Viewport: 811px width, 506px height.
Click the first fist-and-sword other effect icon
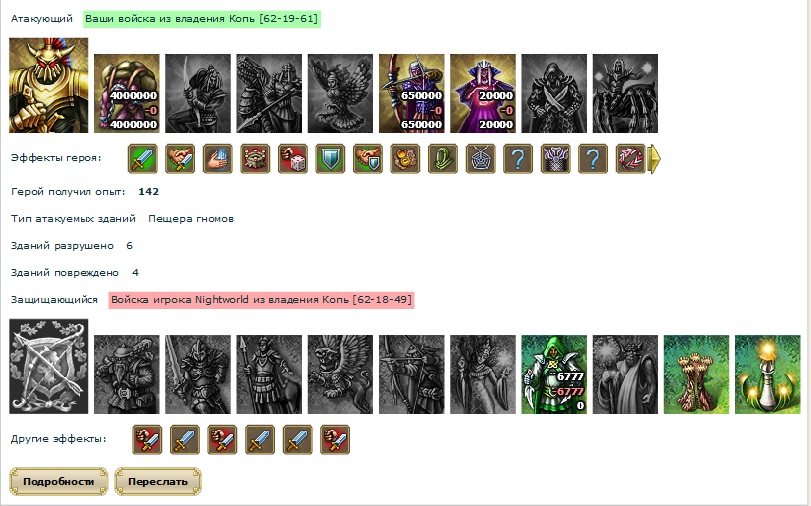coord(147,440)
